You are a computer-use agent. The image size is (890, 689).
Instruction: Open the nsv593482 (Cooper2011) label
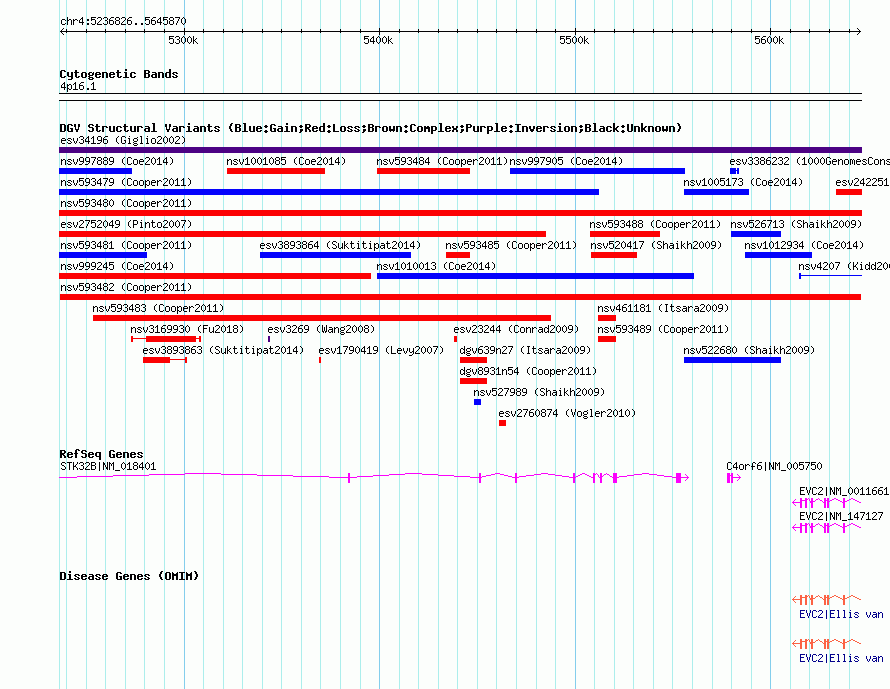(x=126, y=287)
